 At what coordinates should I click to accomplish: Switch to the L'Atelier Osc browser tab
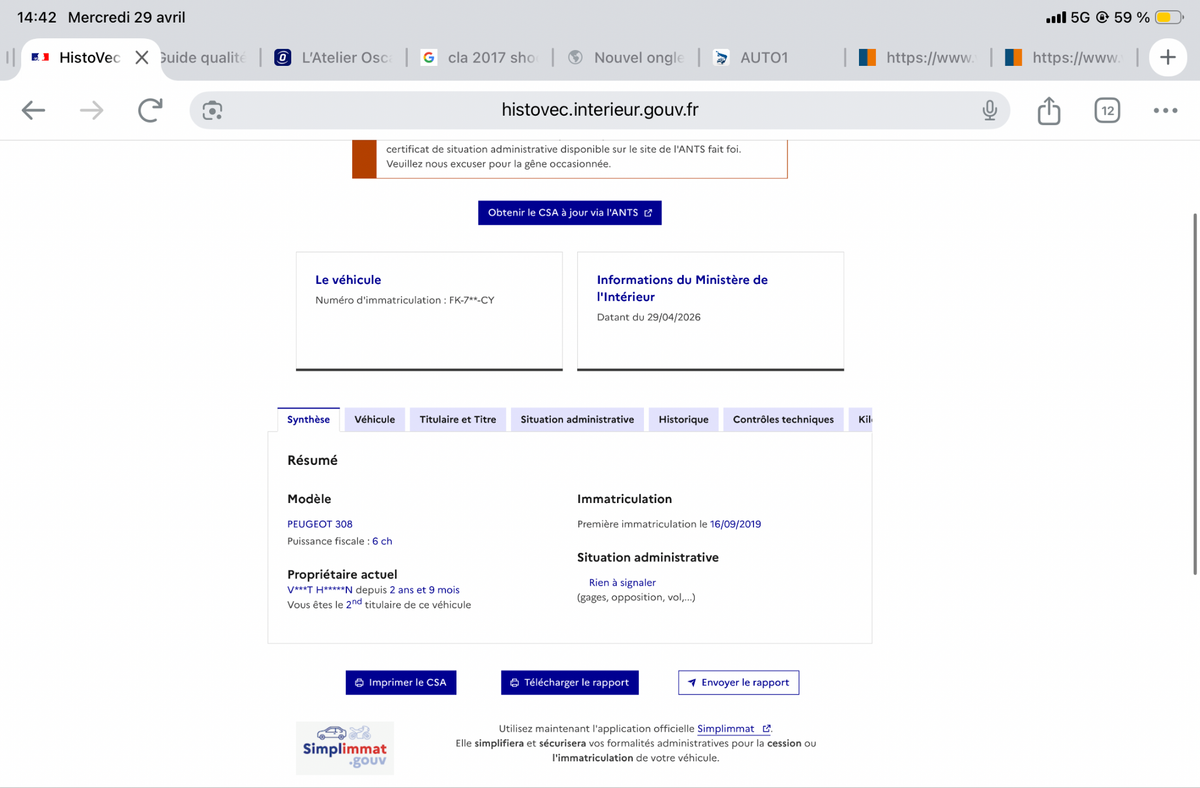333,58
